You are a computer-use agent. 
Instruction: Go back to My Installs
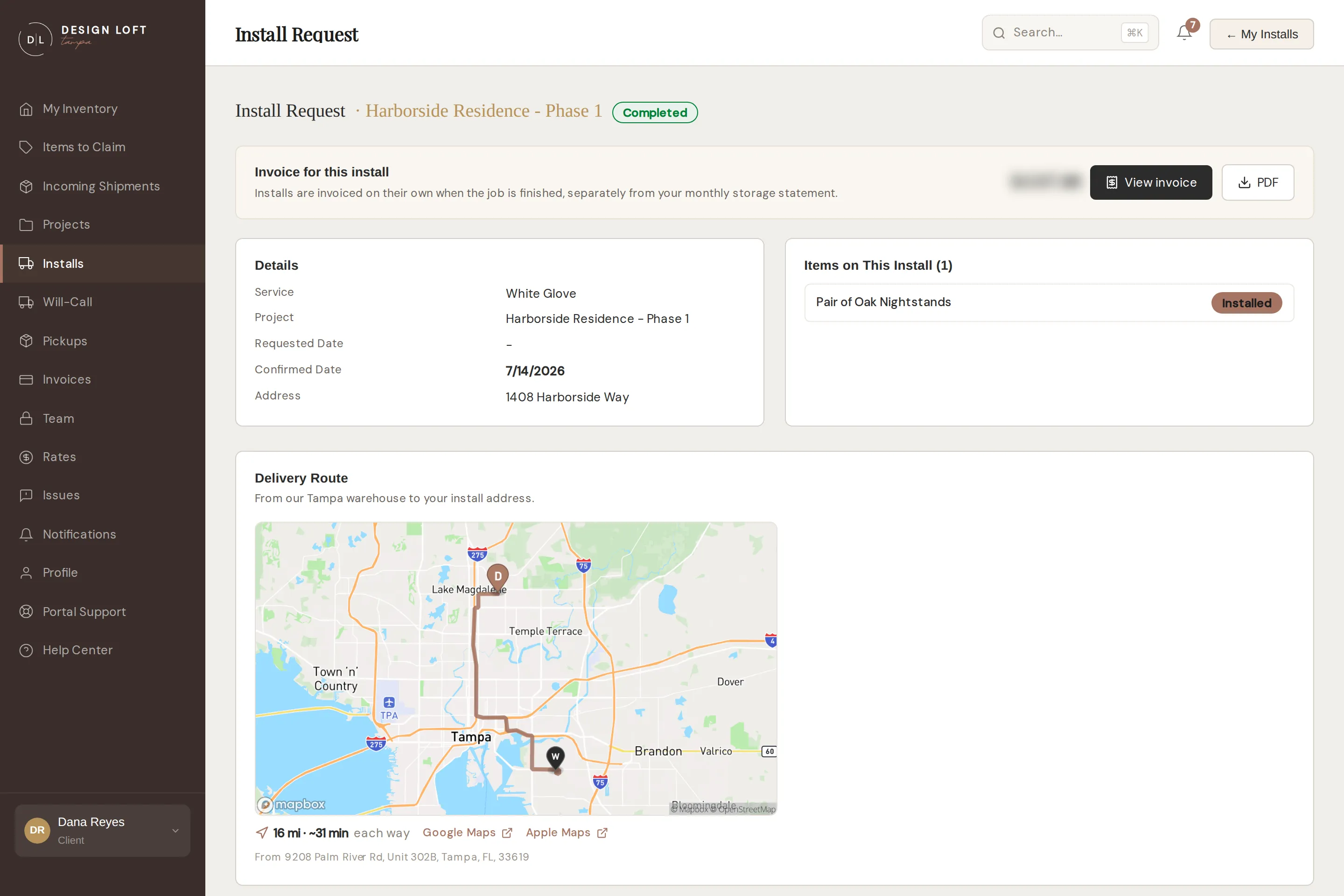(1262, 34)
